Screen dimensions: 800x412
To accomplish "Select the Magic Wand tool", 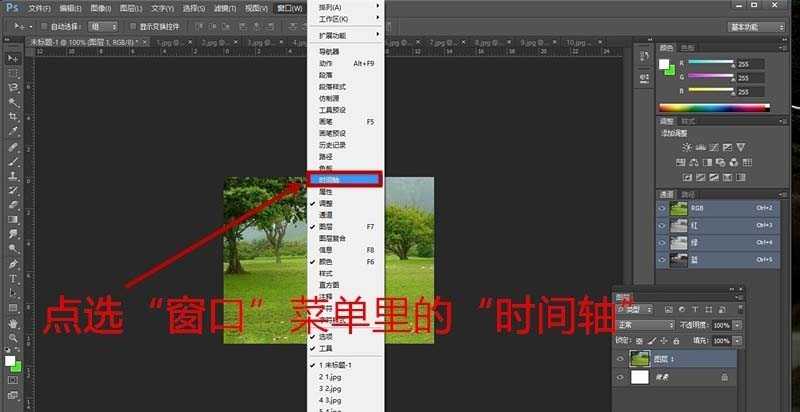I will pyautogui.click(x=13, y=102).
